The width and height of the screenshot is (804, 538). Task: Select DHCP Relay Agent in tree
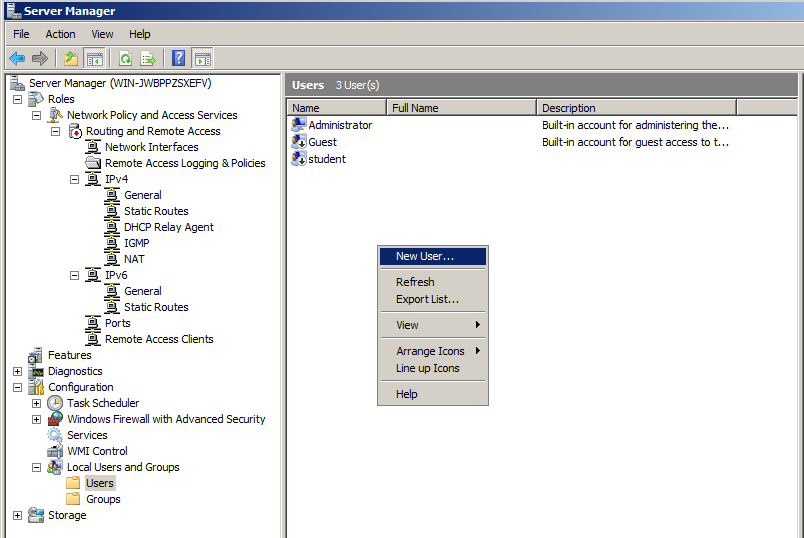pyautogui.click(x=169, y=227)
